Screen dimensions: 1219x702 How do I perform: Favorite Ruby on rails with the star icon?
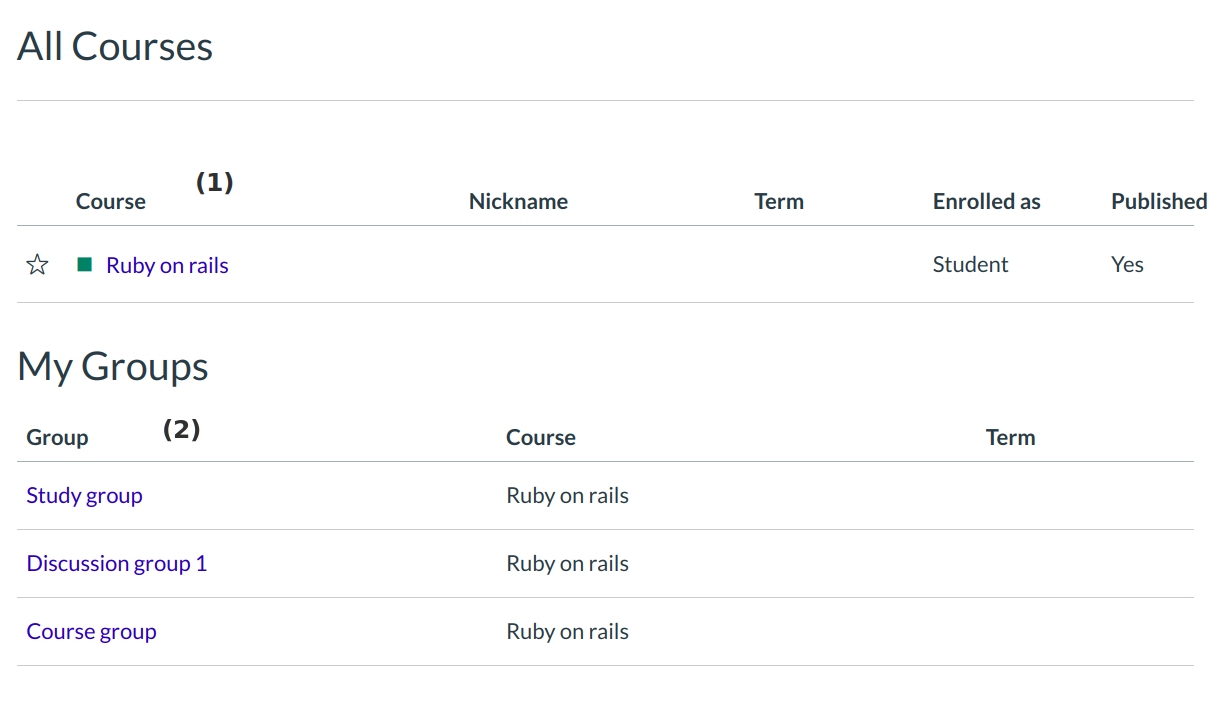tap(37, 265)
